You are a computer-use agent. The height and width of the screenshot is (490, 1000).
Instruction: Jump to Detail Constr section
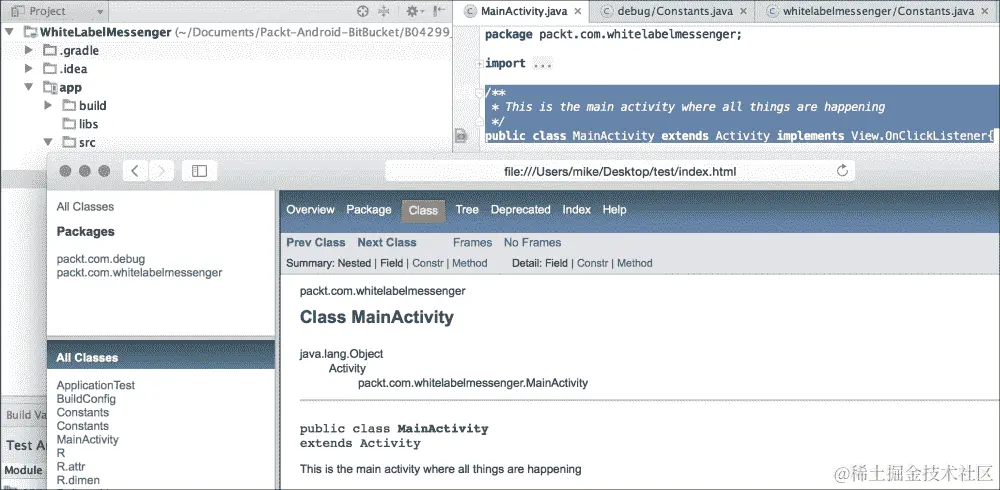pos(592,263)
